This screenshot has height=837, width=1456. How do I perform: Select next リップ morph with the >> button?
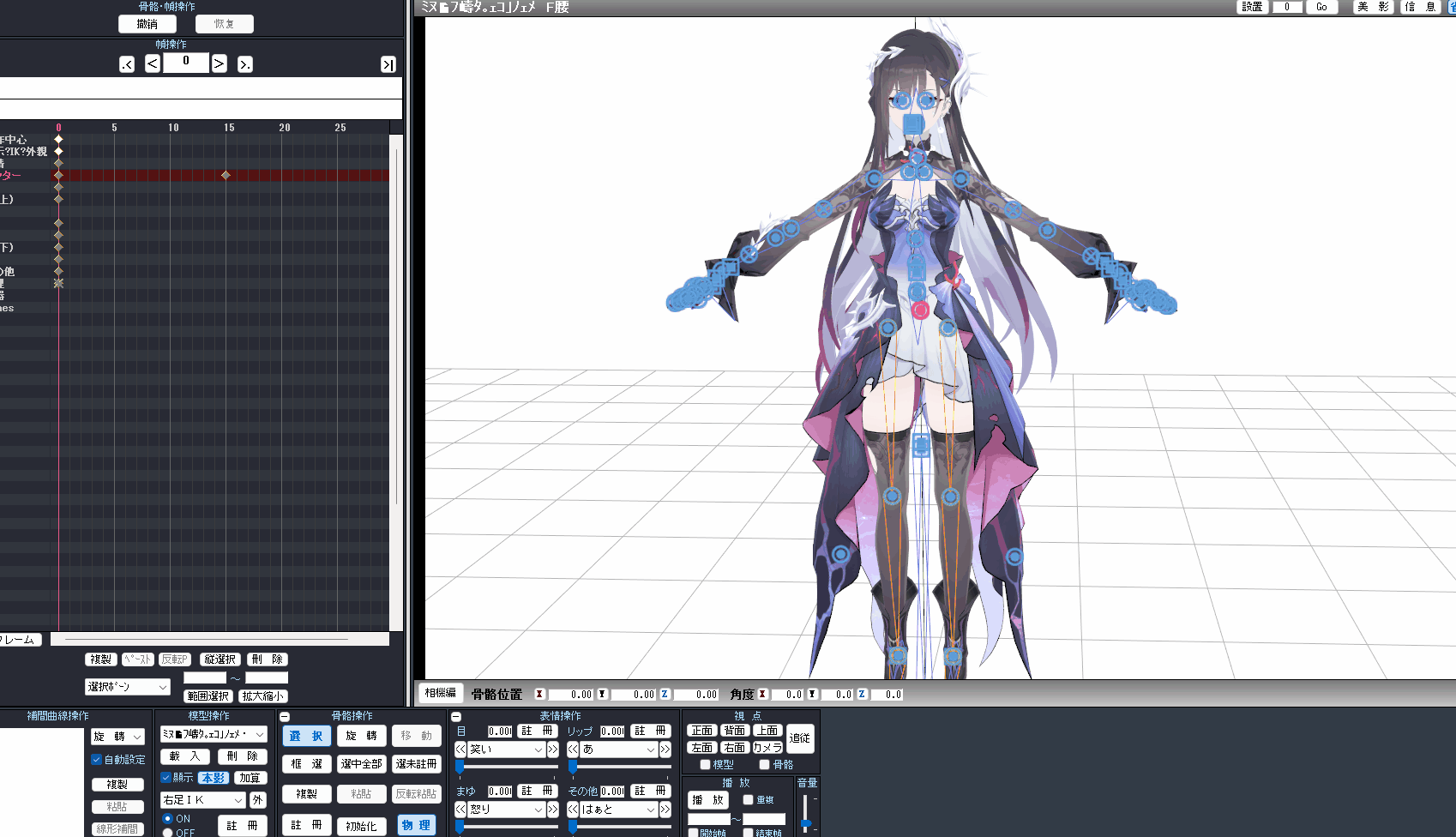(x=665, y=750)
